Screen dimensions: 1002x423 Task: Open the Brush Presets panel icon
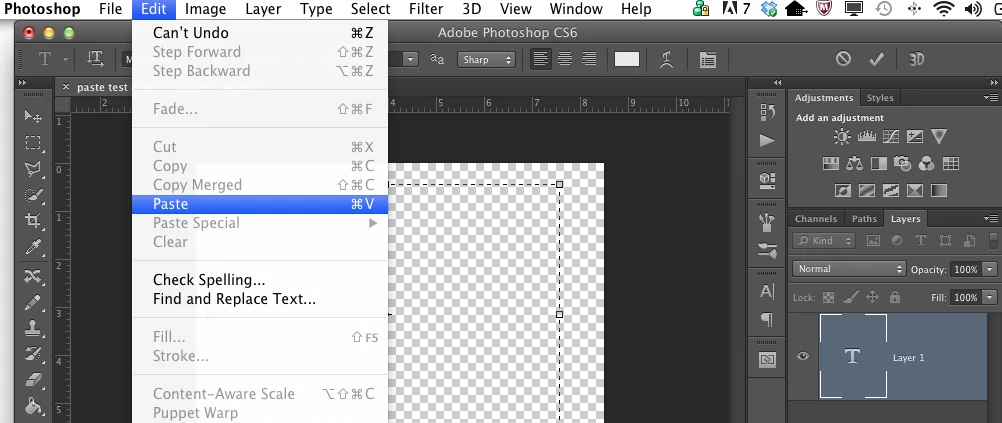click(767, 250)
